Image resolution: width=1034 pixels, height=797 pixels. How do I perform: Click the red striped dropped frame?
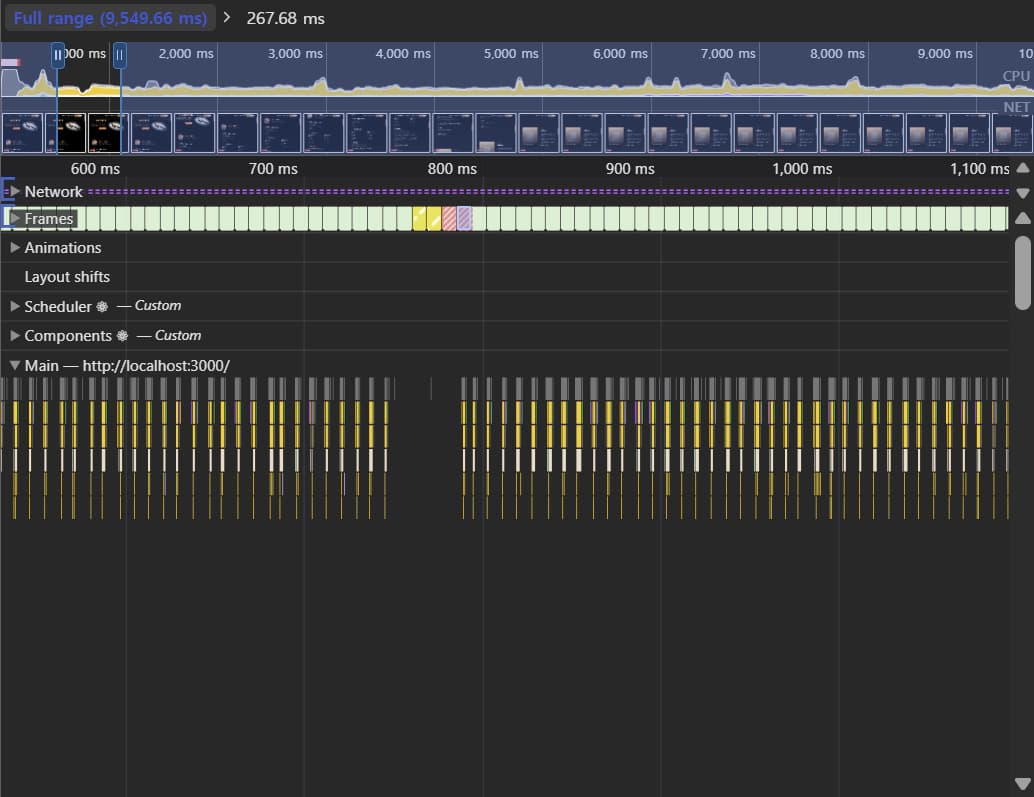(449, 218)
